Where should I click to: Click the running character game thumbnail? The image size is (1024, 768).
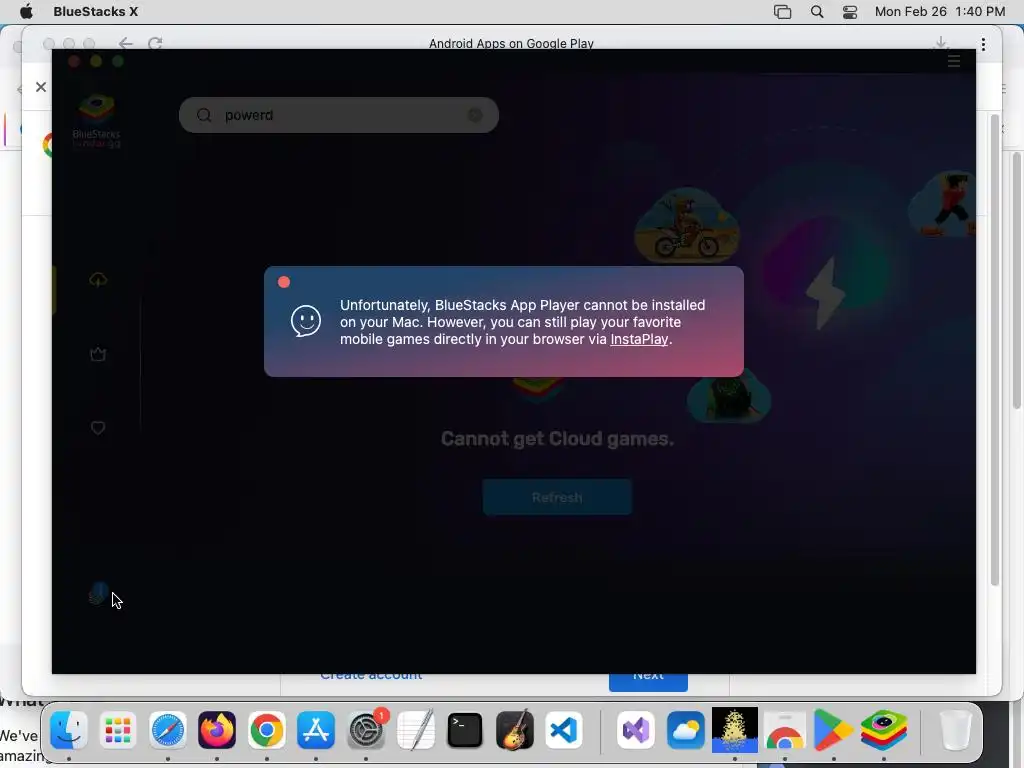(x=942, y=204)
